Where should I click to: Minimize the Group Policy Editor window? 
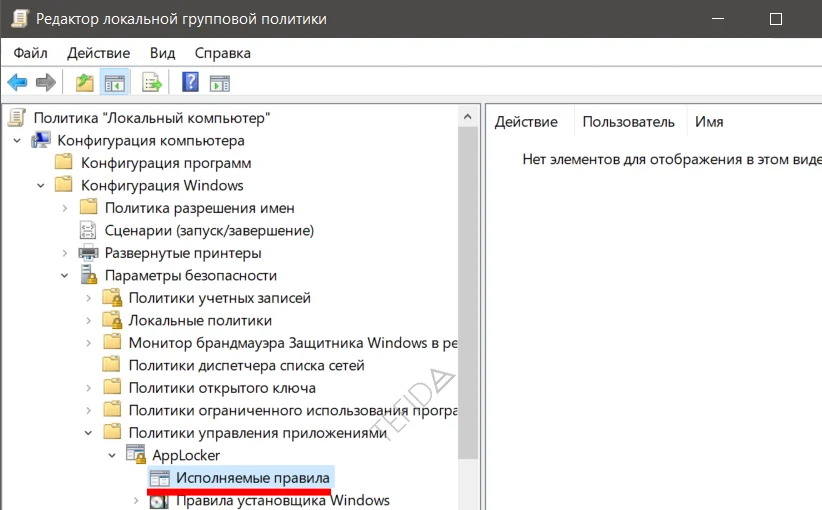[718, 19]
